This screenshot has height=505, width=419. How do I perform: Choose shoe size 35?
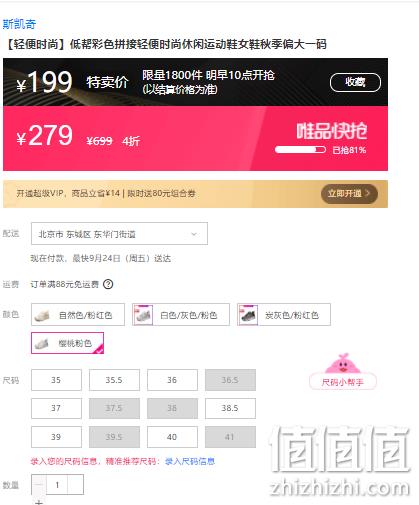click(56, 380)
